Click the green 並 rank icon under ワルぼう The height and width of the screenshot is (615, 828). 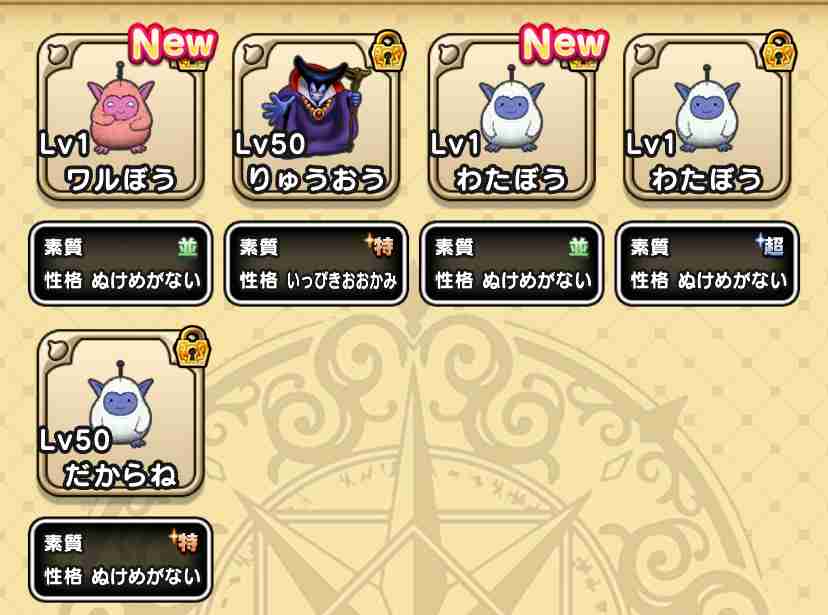tap(187, 247)
